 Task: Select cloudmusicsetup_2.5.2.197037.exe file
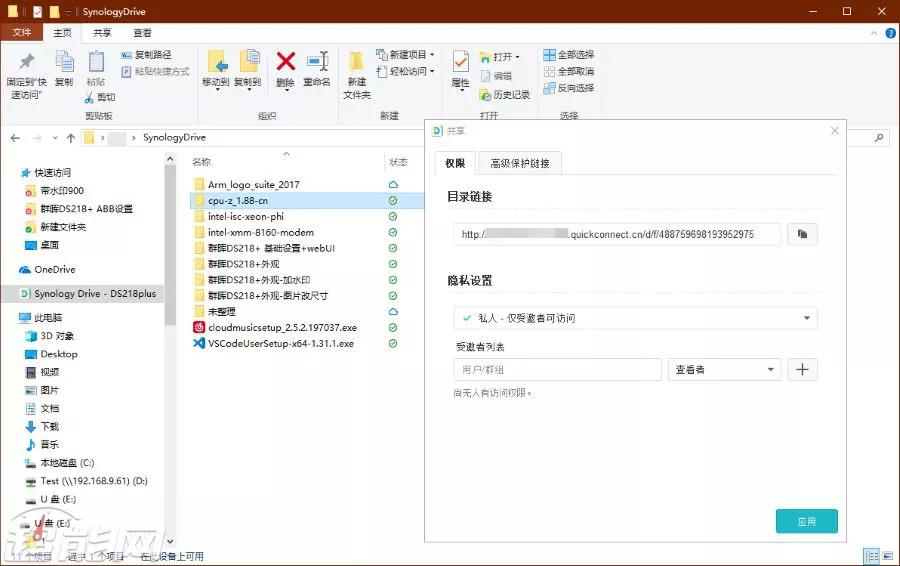coord(282,328)
